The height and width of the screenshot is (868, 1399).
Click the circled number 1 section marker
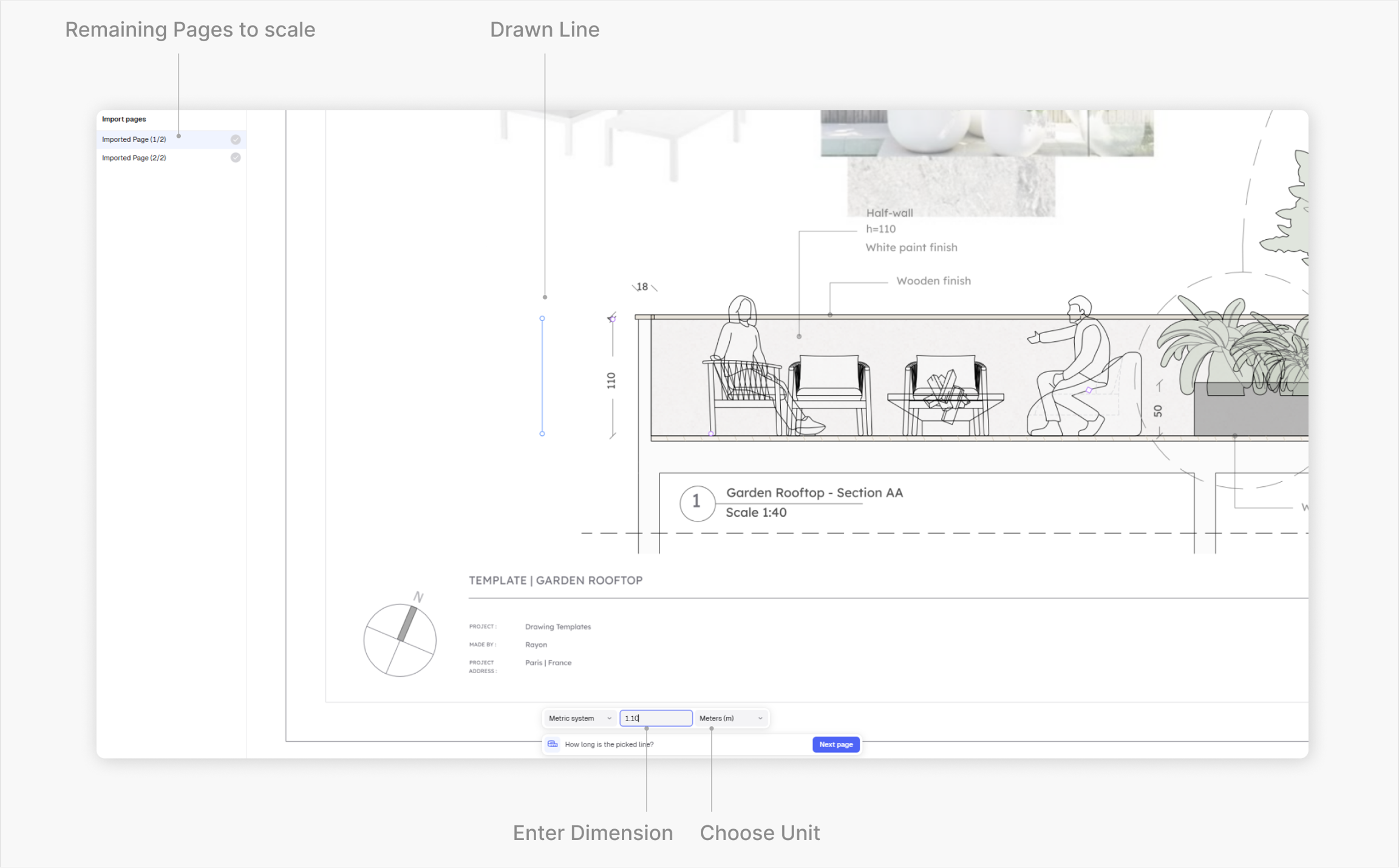pyautogui.click(x=696, y=503)
